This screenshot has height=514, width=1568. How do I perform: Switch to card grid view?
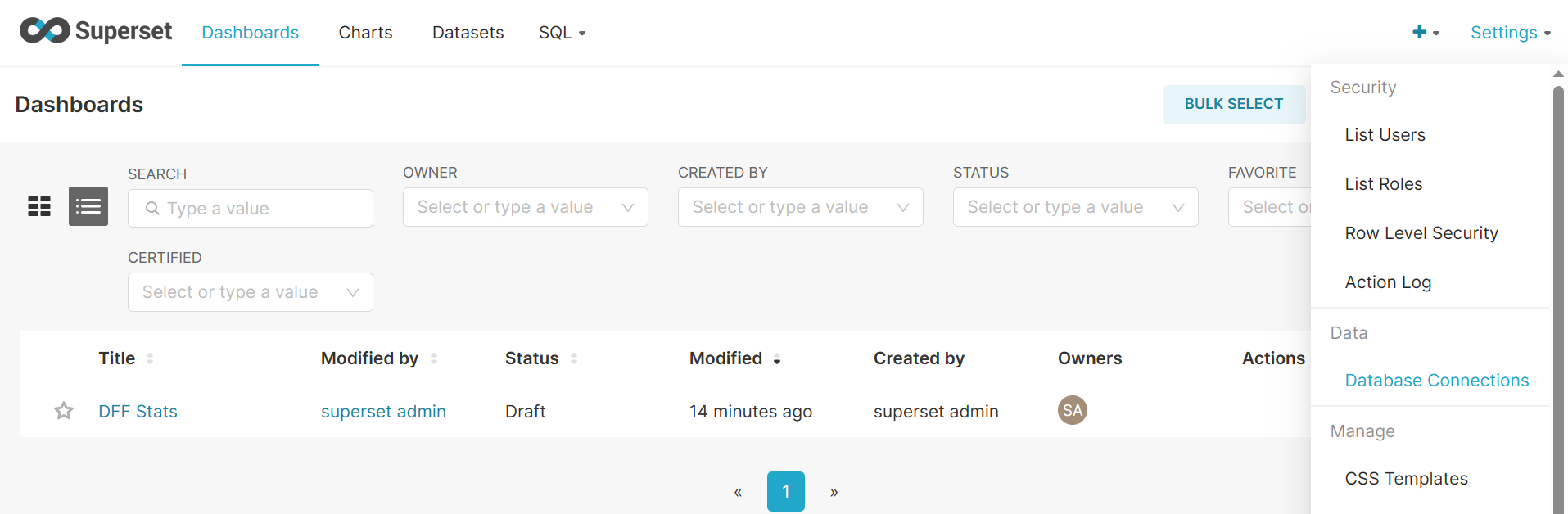[x=39, y=206]
